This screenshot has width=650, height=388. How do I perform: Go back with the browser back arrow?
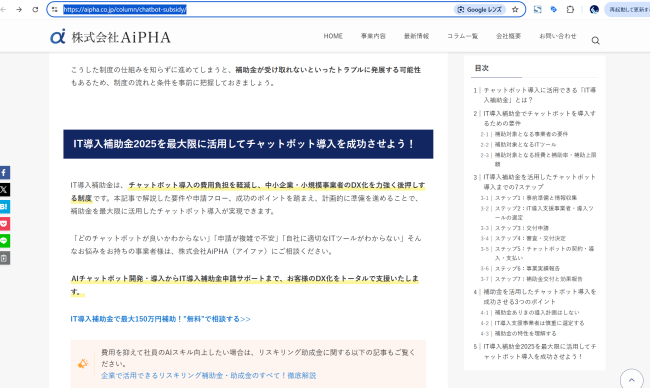(3, 9)
